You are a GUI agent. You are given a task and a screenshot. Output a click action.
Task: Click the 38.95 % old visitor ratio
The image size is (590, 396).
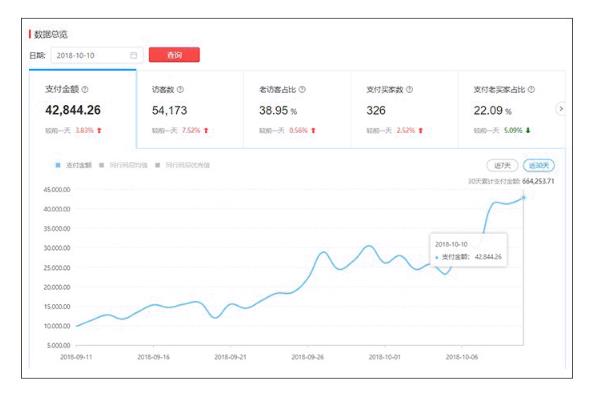coord(278,110)
